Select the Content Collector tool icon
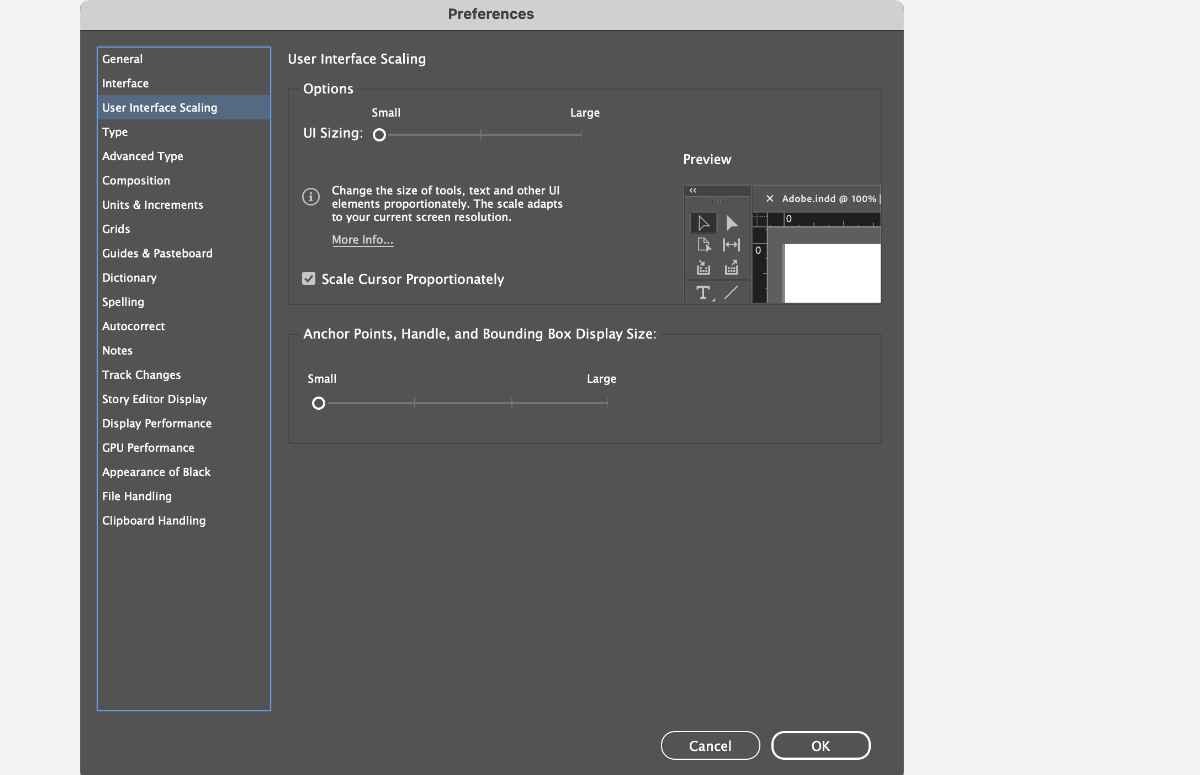Viewport: 1200px width, 775px height. [704, 267]
